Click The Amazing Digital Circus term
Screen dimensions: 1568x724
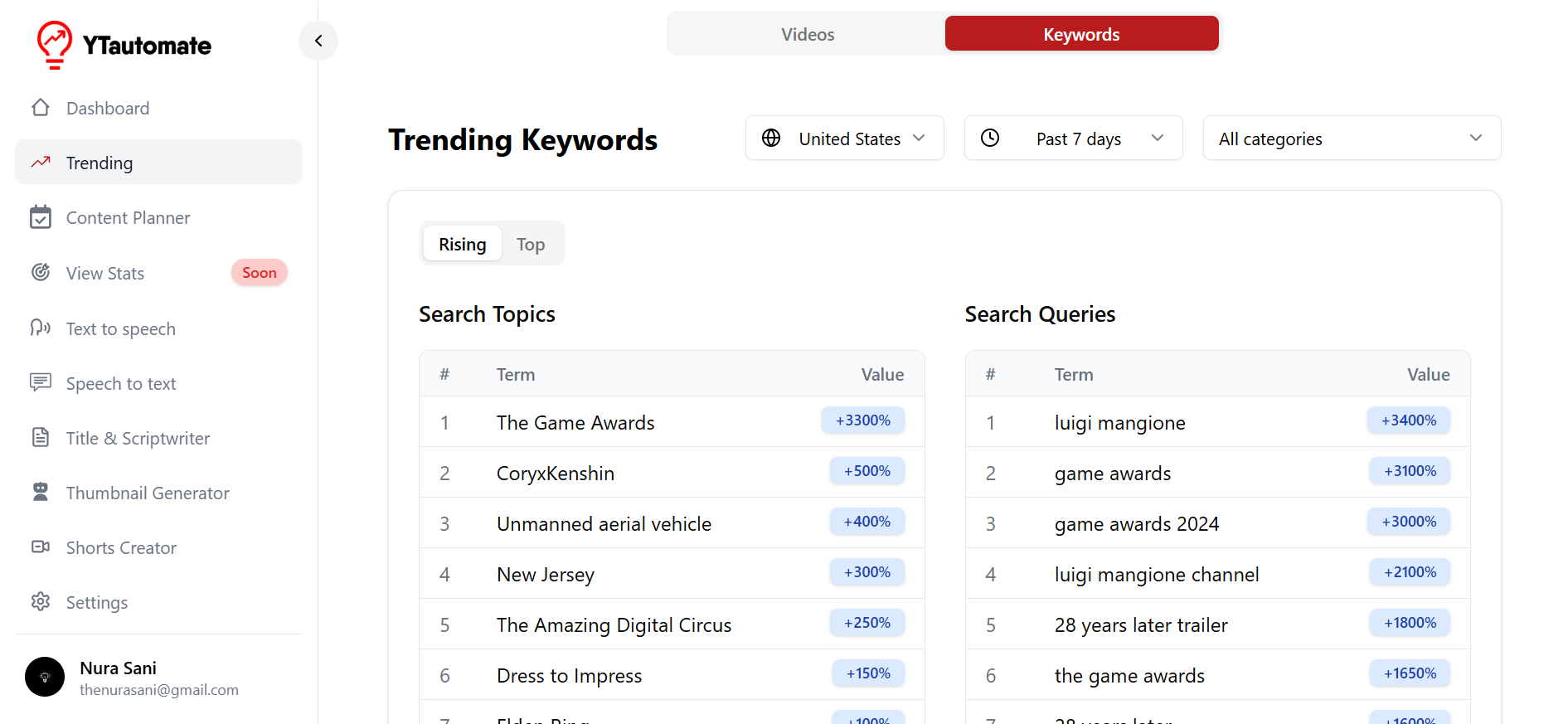coord(614,625)
